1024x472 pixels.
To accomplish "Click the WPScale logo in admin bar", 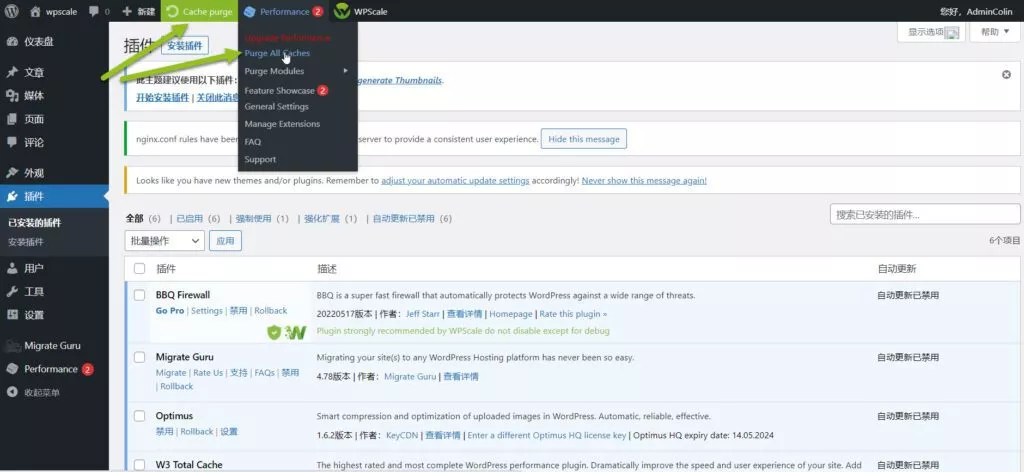I will pyautogui.click(x=342, y=11).
